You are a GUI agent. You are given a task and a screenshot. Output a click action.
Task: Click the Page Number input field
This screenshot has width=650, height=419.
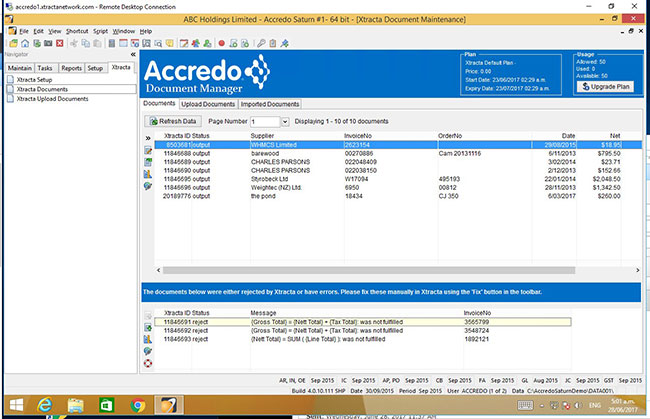click(x=265, y=121)
